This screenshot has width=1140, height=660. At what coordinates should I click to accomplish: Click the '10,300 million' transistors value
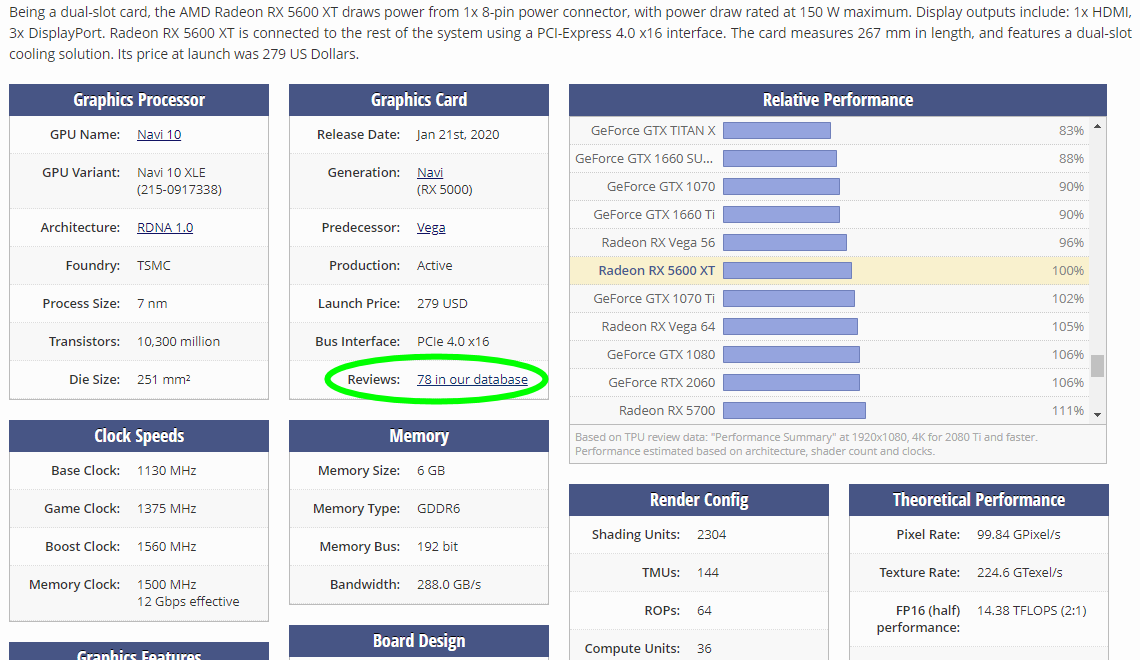point(178,342)
